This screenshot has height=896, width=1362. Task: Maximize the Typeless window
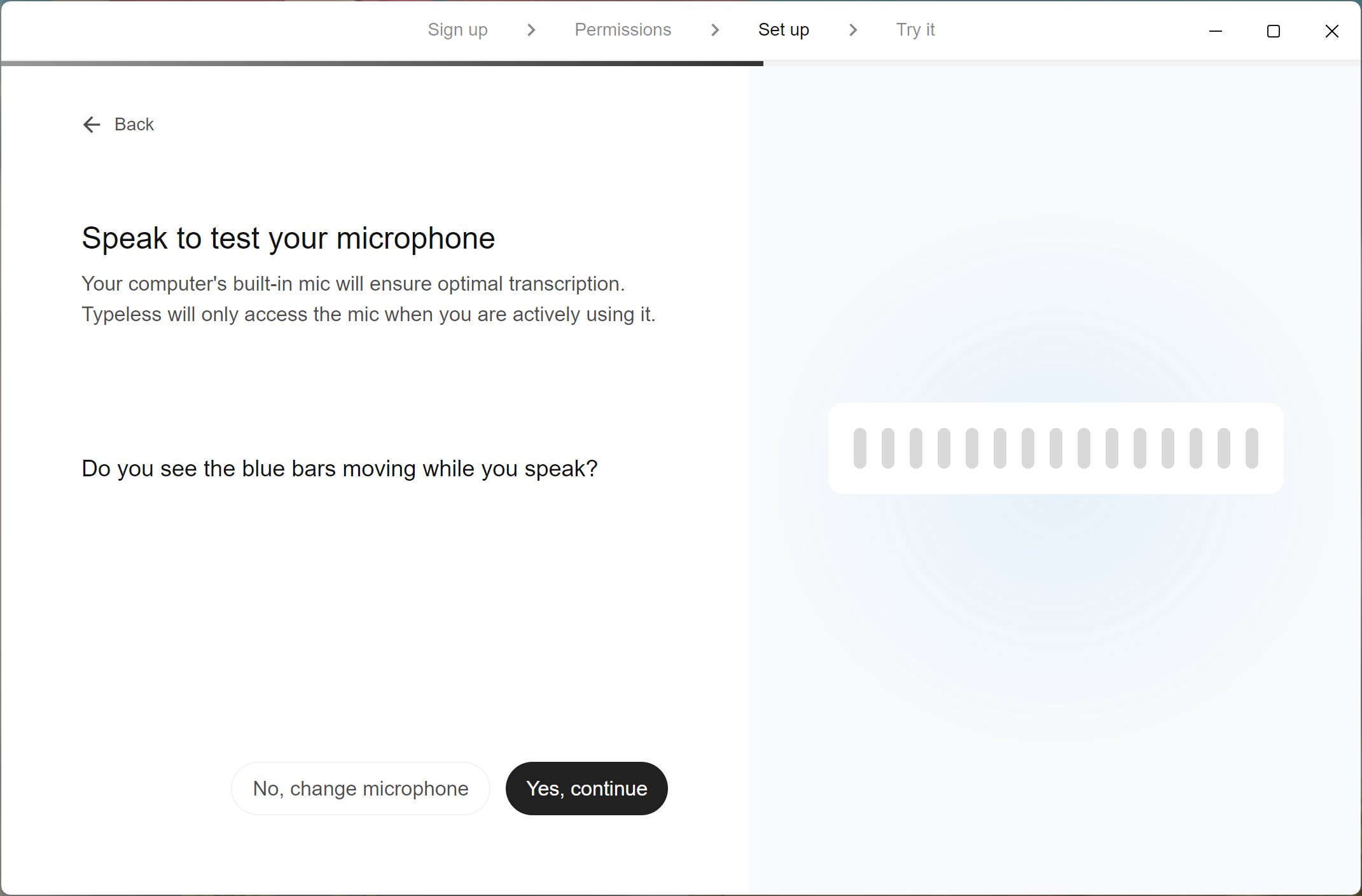[x=1273, y=31]
